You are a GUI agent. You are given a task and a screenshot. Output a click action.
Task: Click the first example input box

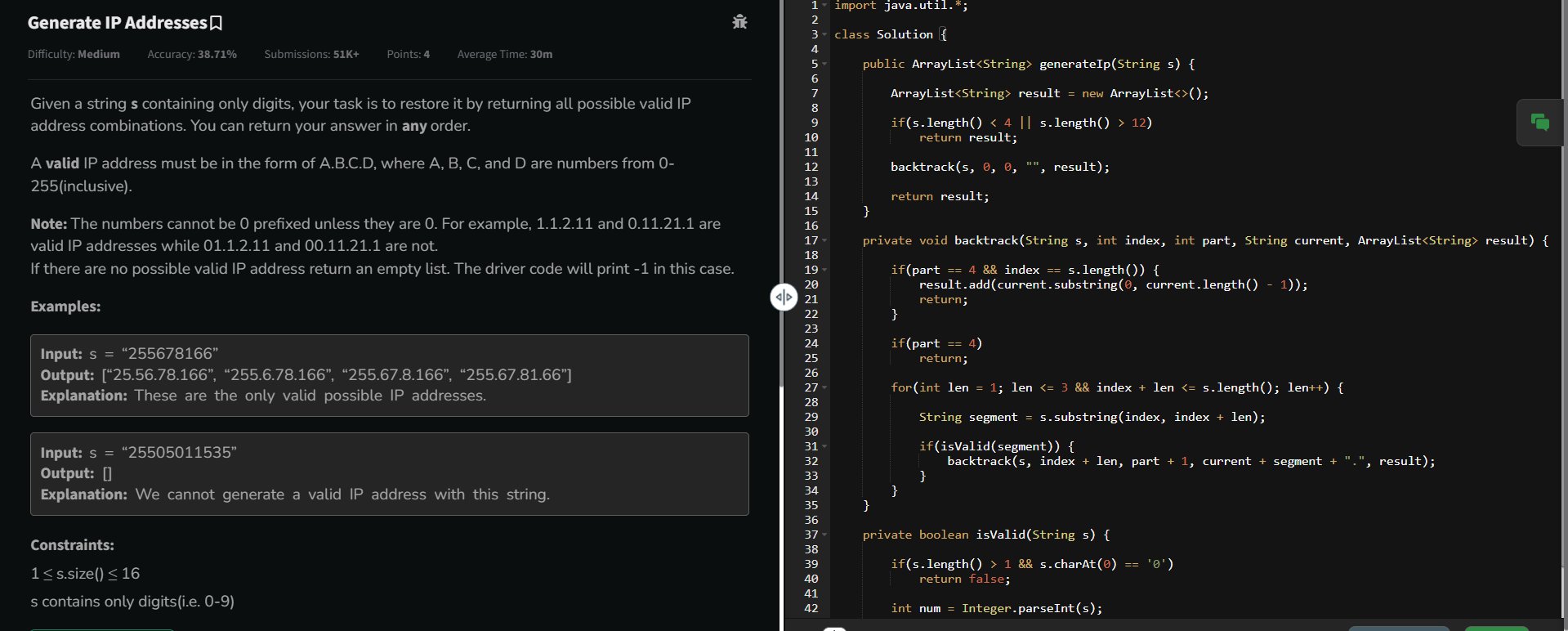389,375
